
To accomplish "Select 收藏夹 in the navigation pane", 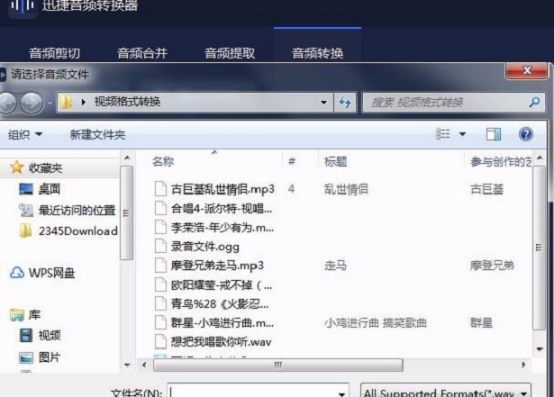I will coord(45,168).
